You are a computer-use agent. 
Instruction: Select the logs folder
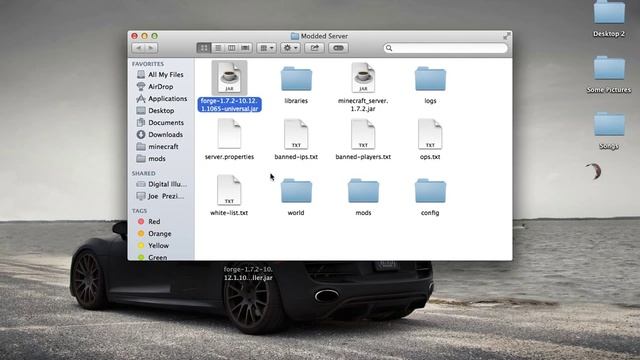pos(430,79)
